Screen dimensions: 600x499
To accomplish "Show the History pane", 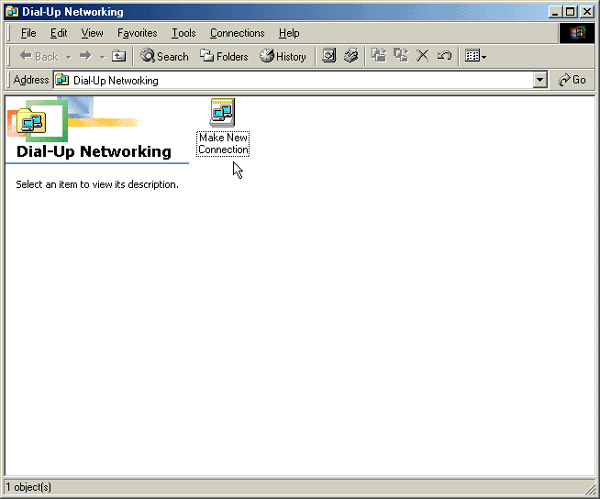I will tap(283, 57).
